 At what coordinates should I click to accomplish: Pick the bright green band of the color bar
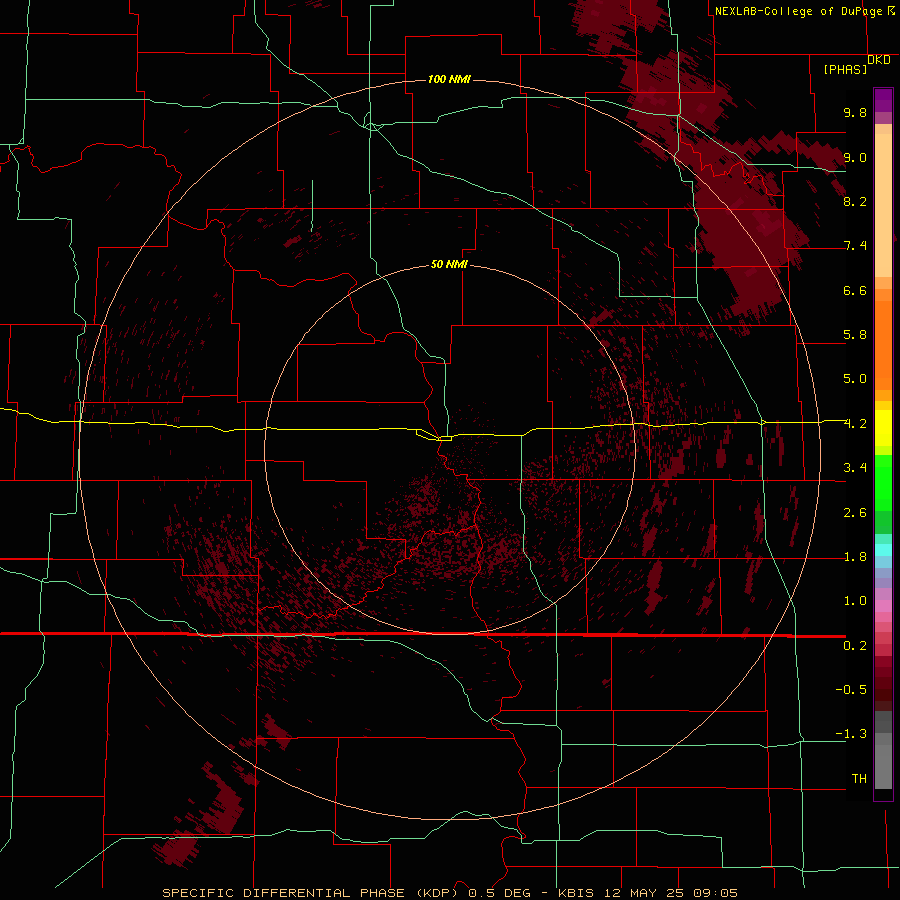883,482
